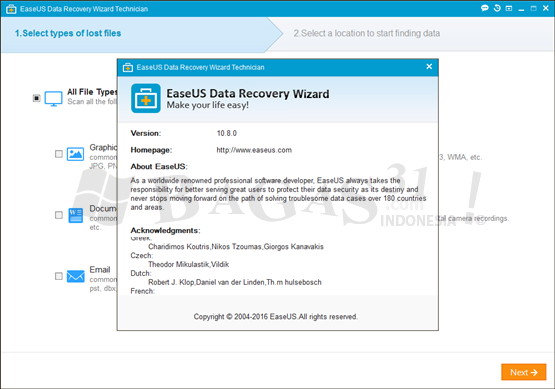Click the Robert J. Klop names line
The width and height of the screenshot is (555, 389).
(235, 282)
